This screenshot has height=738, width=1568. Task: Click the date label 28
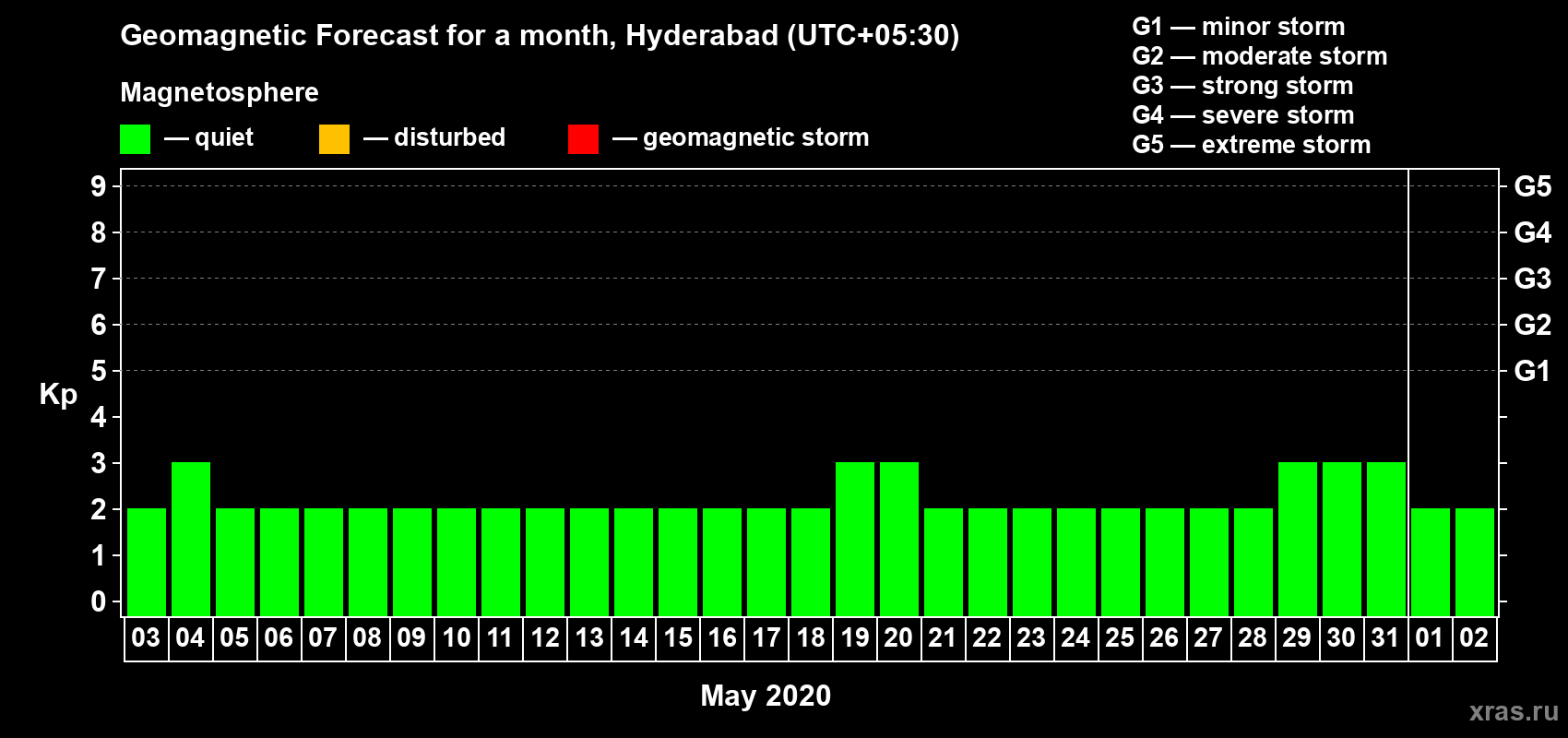tap(1253, 637)
